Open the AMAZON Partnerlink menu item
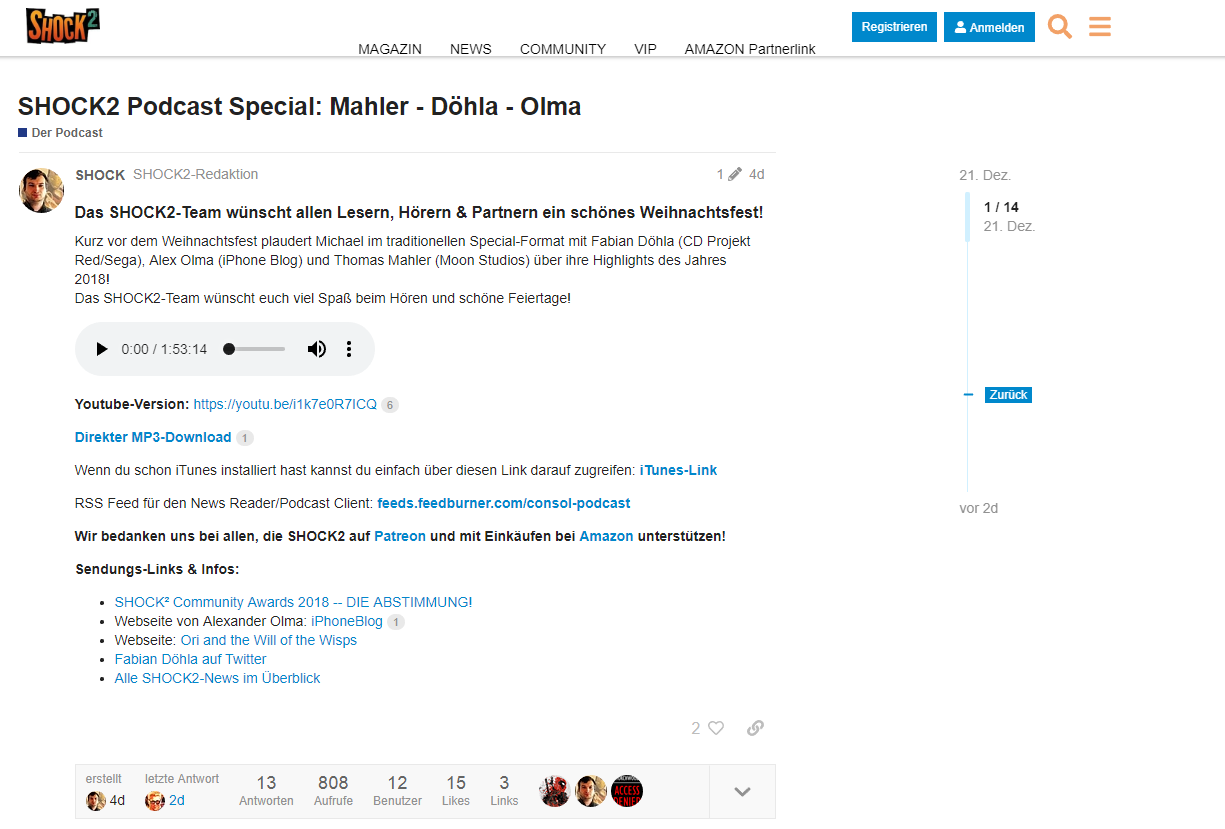Screen dimensions: 1225x829 [x=750, y=49]
